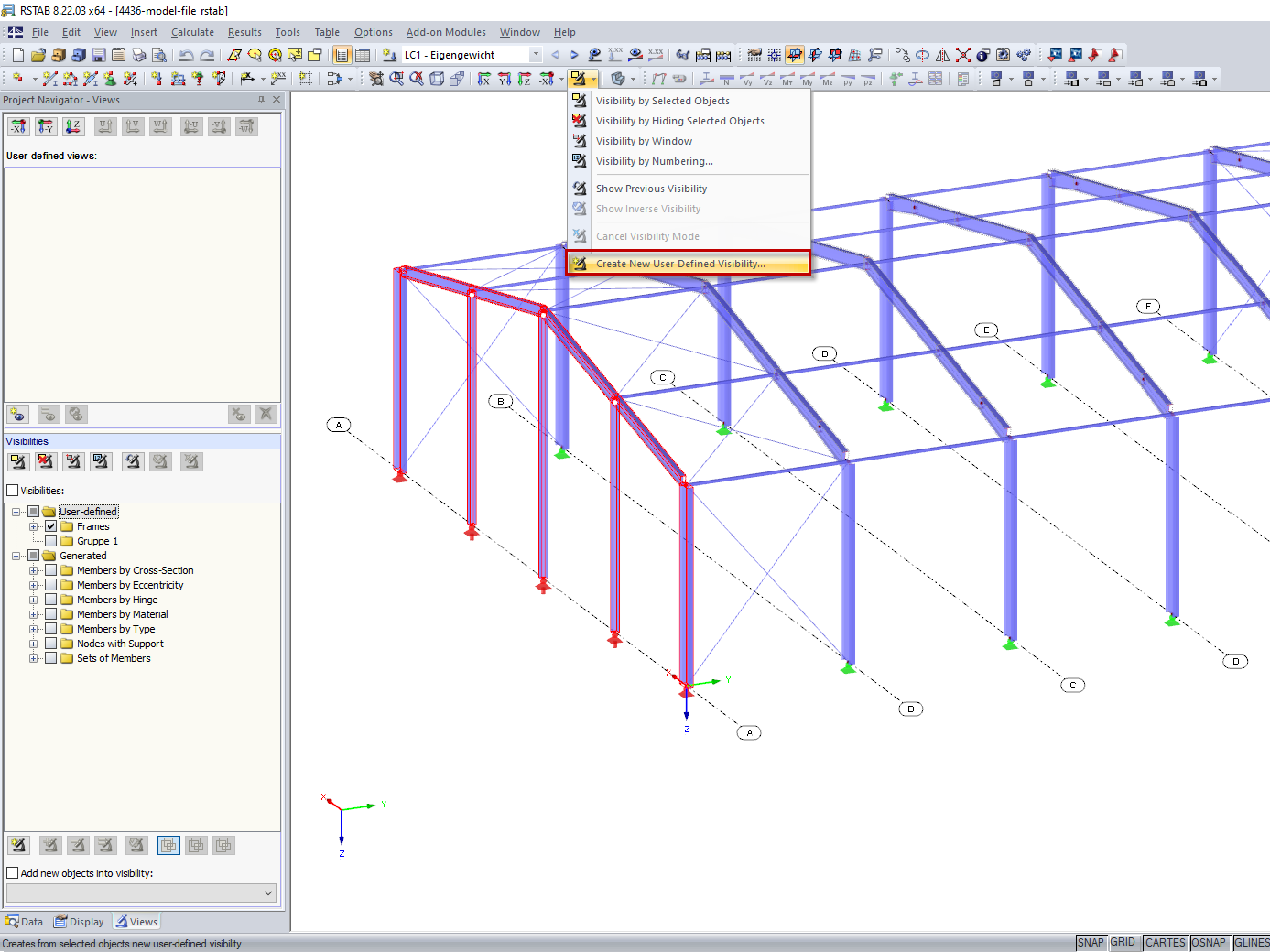
Task: Click the Save diskette icon in toolbar
Action: (99, 55)
